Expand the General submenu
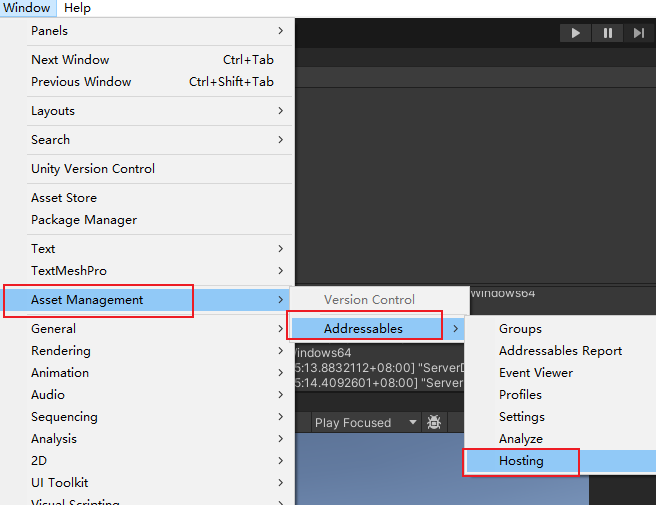 click(146, 328)
